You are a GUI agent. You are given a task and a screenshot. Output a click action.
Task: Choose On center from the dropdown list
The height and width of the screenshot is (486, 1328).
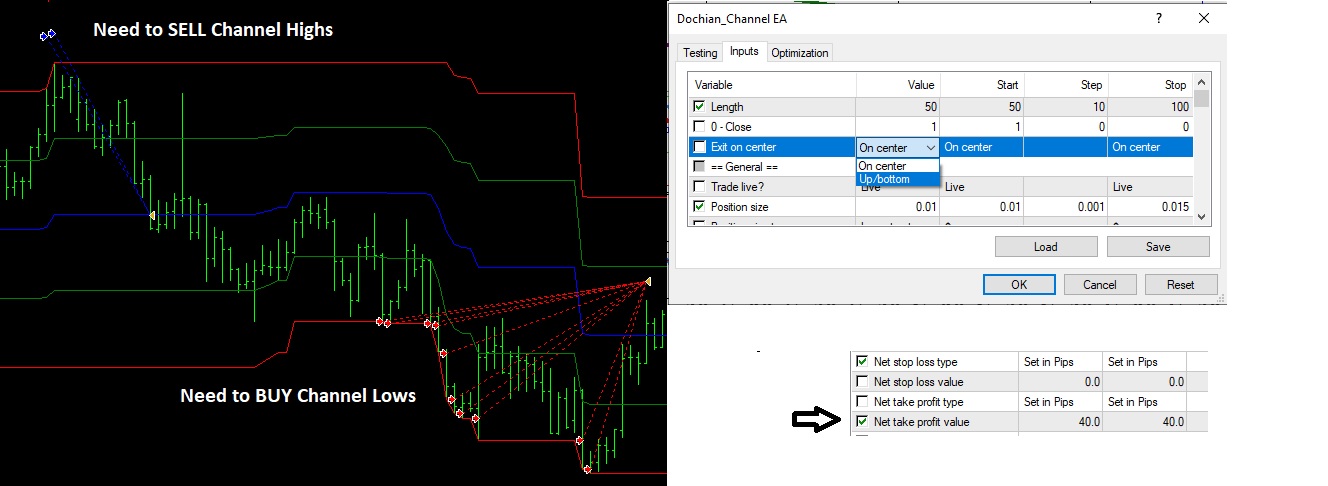898,166
